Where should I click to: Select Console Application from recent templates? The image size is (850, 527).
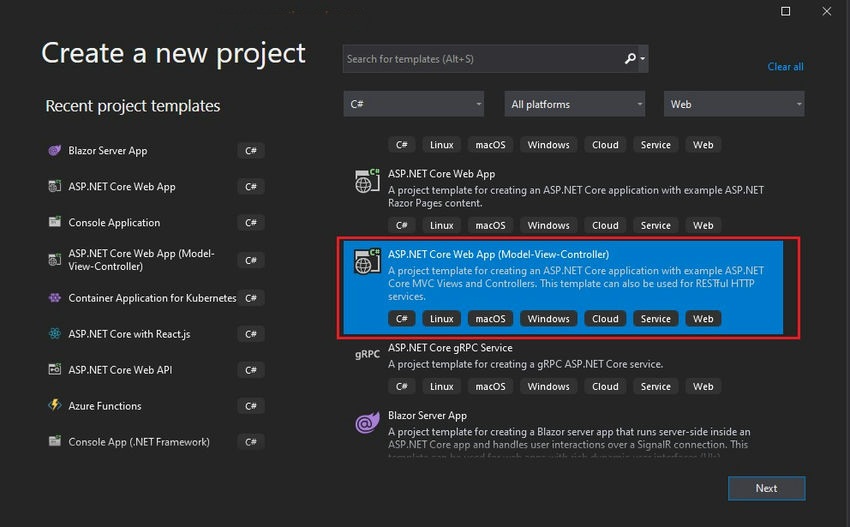point(114,222)
